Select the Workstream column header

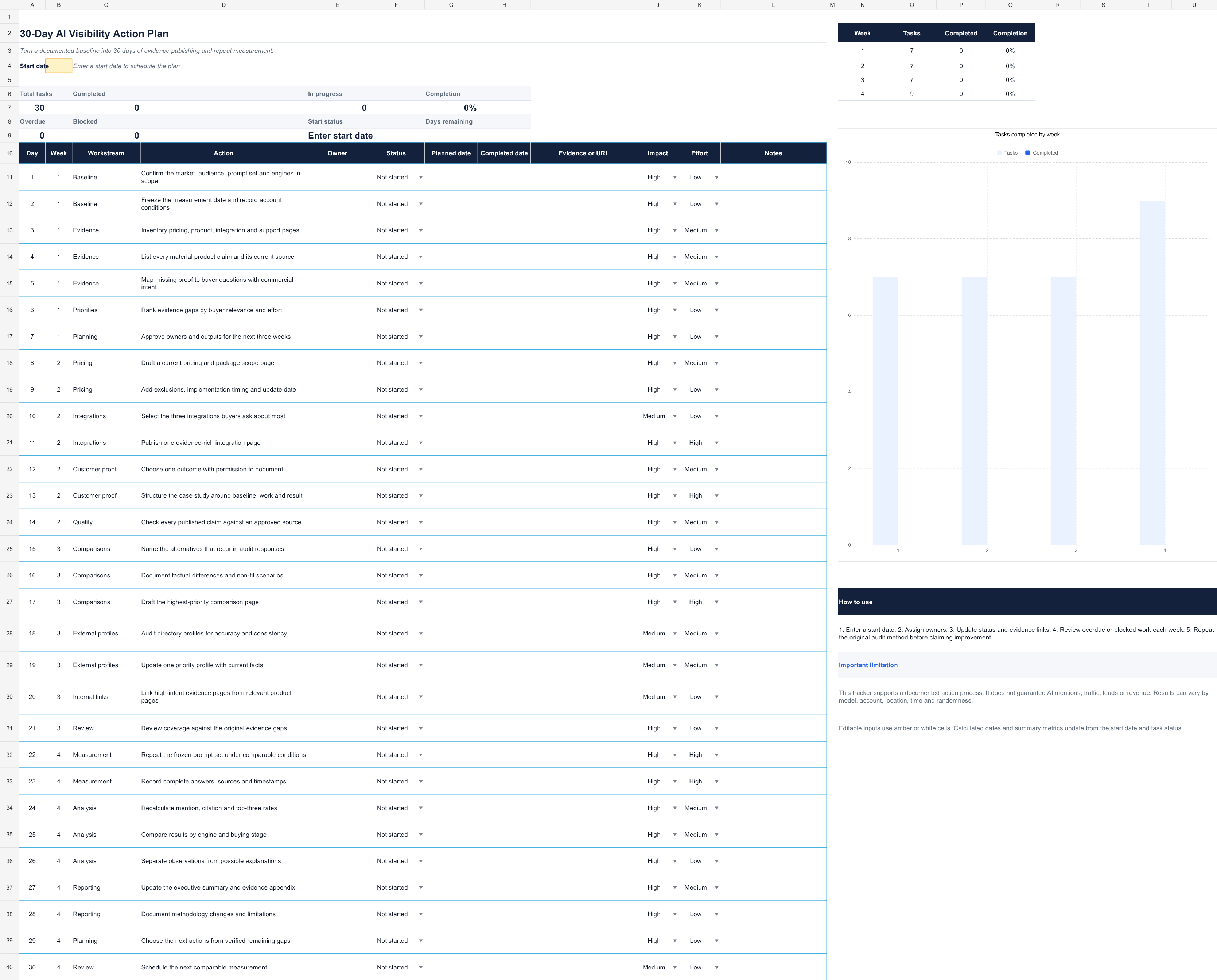tap(106, 153)
